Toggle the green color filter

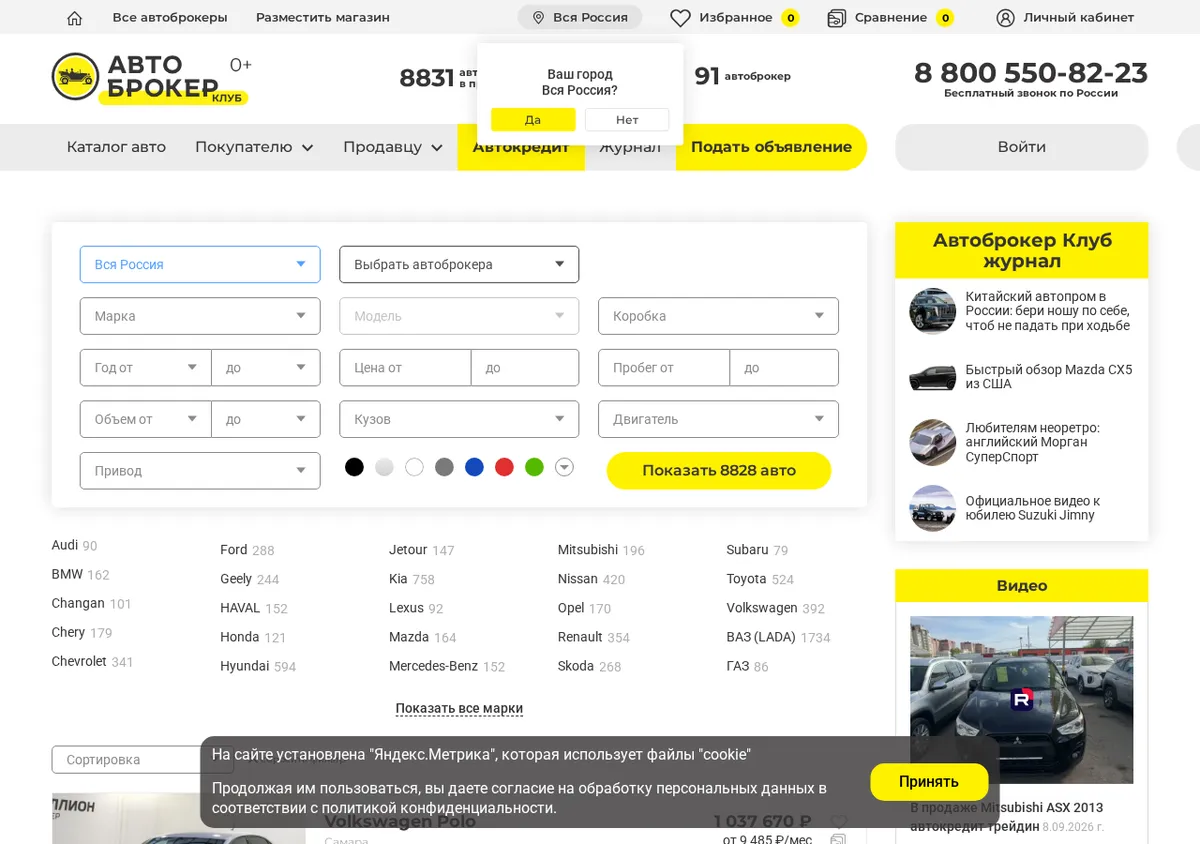click(x=534, y=467)
